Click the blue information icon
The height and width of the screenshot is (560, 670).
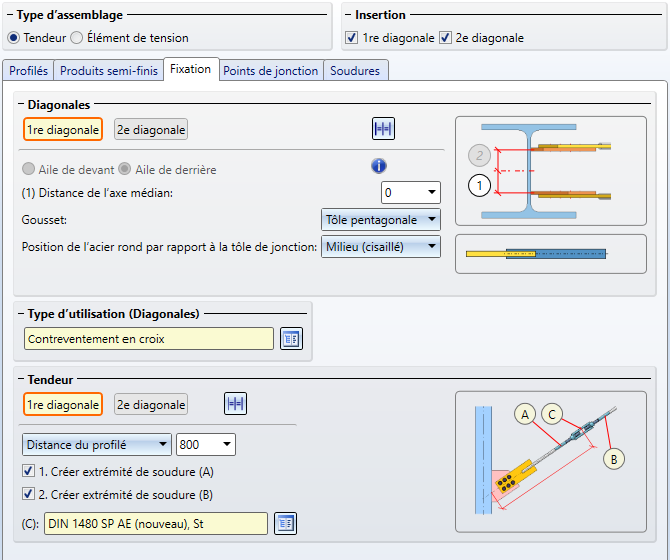378,167
